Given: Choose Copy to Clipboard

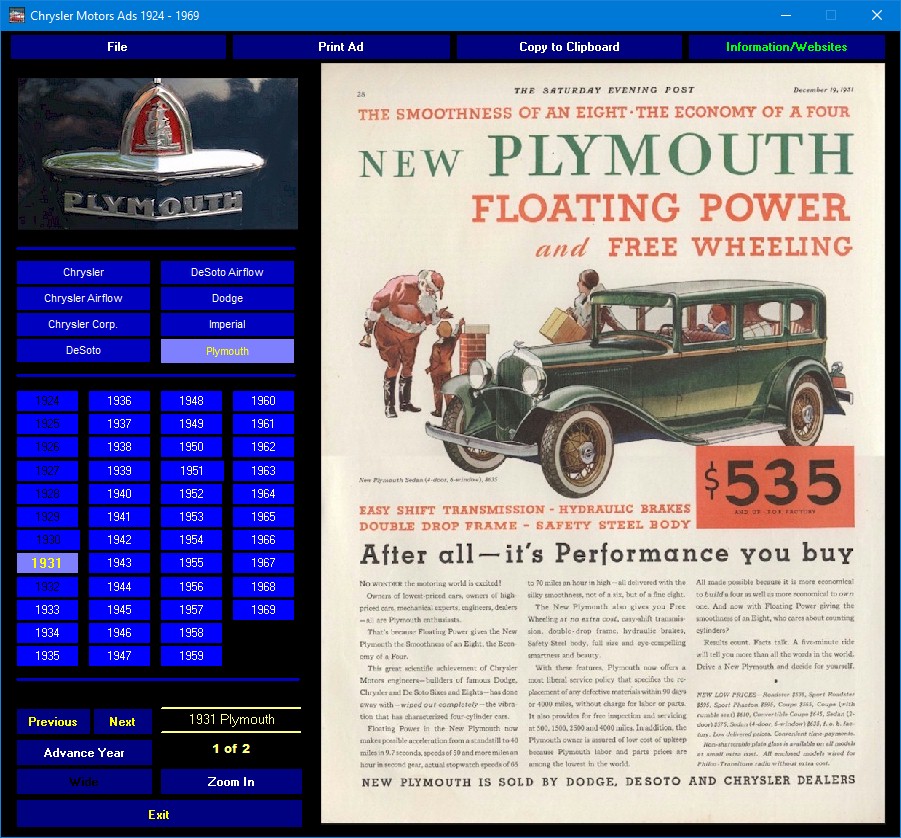Looking at the screenshot, I should click(x=569, y=47).
